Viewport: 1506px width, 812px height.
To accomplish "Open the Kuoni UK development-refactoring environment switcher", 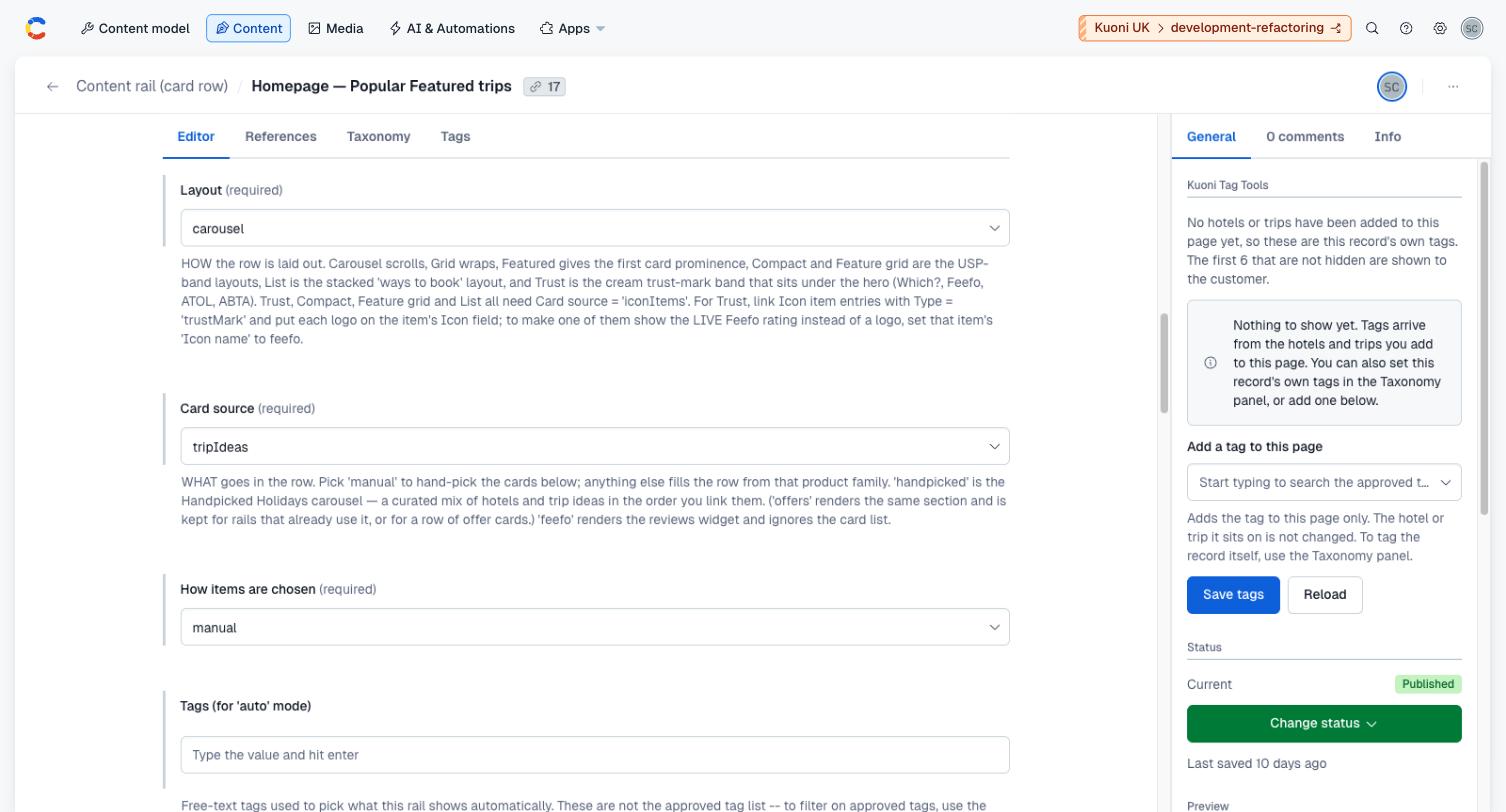I will click(x=1214, y=28).
